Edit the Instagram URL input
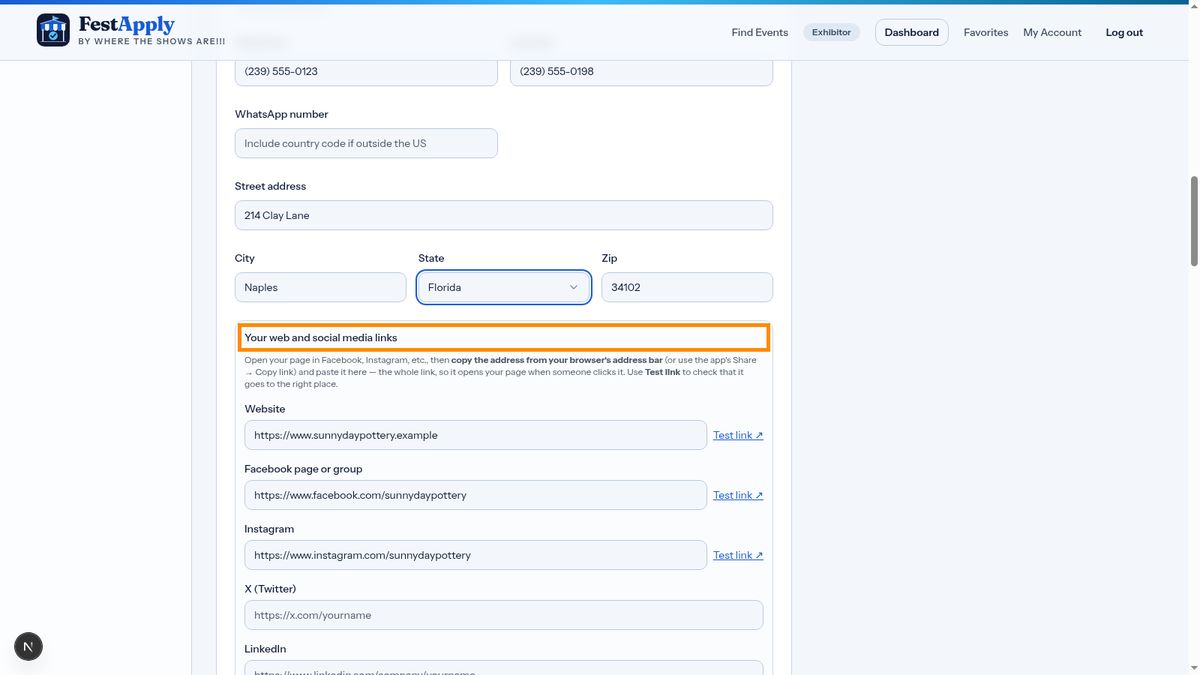The height and width of the screenshot is (675, 1200). click(x=476, y=555)
